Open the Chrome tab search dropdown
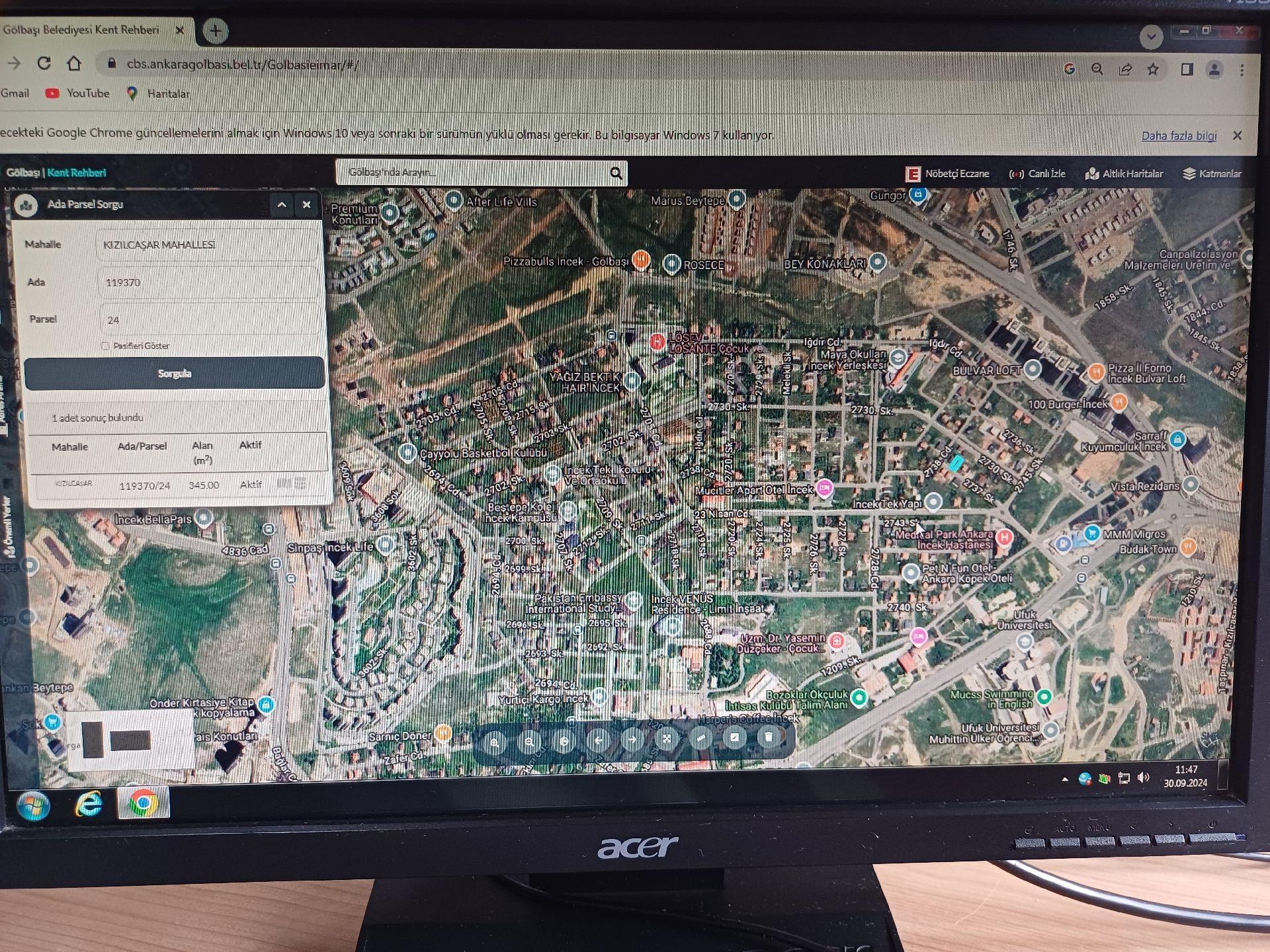 [1151, 36]
